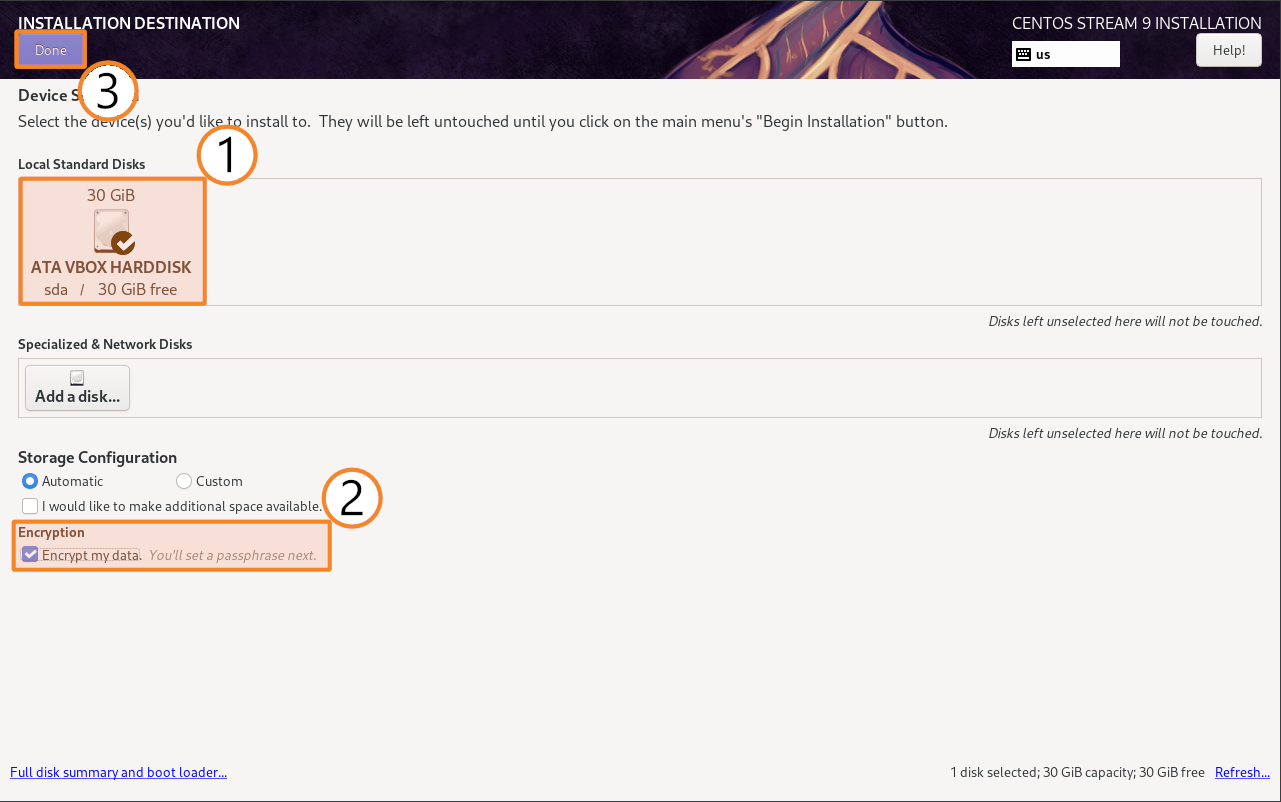Viewport: 1281px width, 802px height.
Task: Toggle the 'Encrypt my data' checkbox
Action: pyautogui.click(x=30, y=554)
